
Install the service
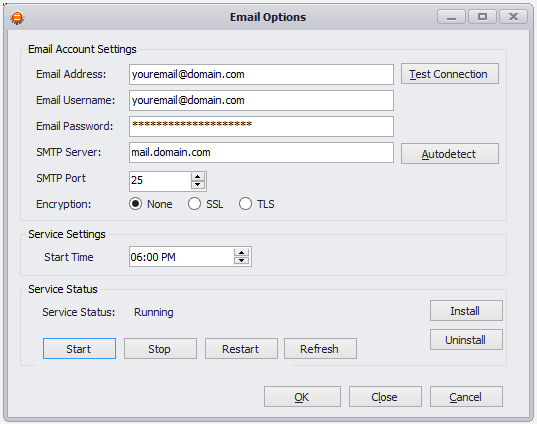[466, 311]
